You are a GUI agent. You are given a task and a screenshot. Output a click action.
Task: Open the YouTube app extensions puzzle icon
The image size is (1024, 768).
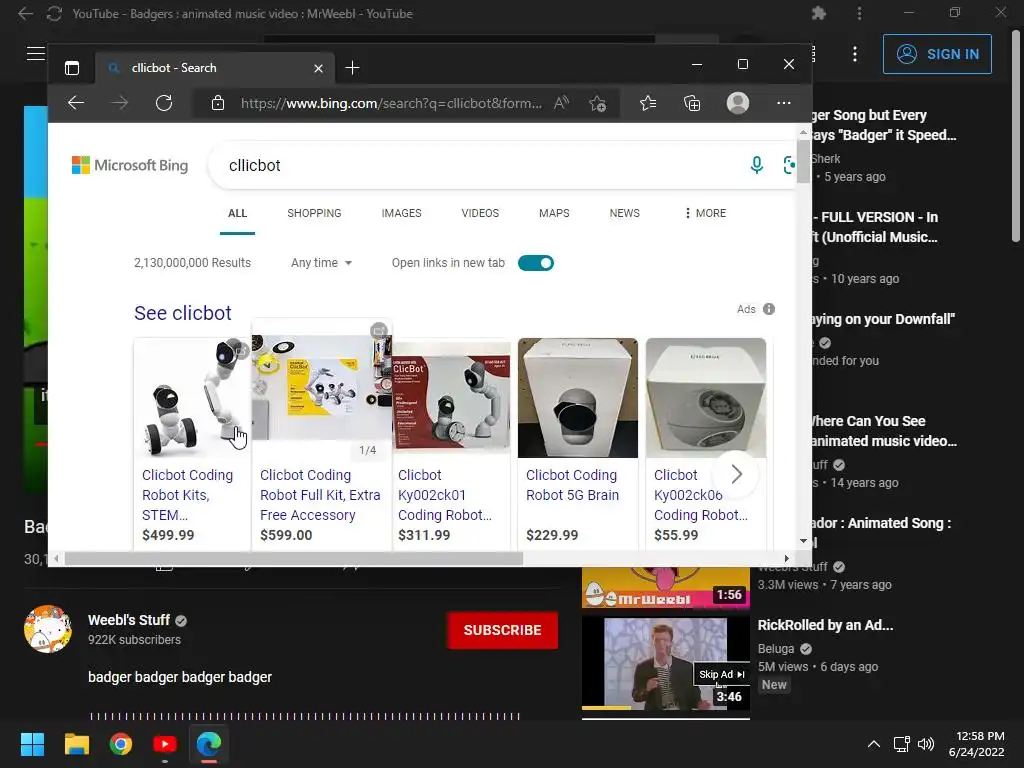818,13
